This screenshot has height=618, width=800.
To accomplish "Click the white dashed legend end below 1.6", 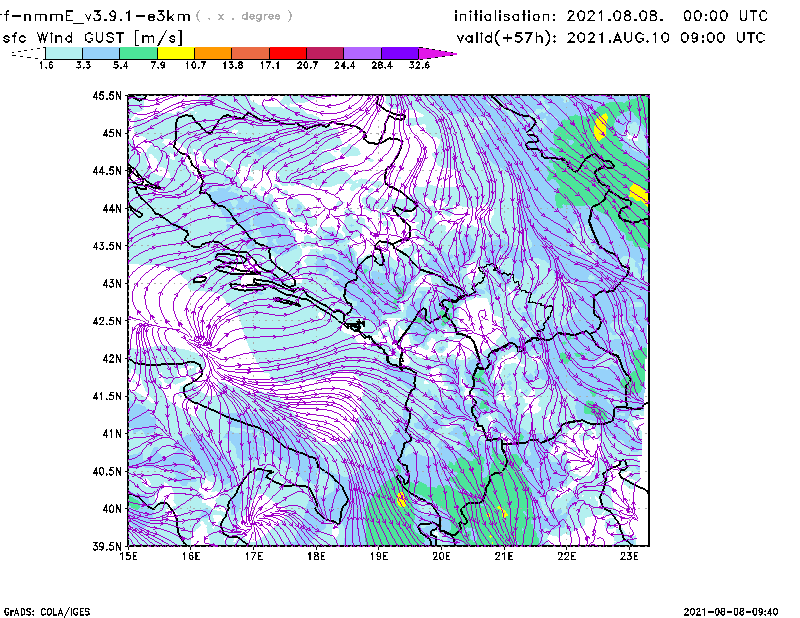I will [x=28, y=53].
